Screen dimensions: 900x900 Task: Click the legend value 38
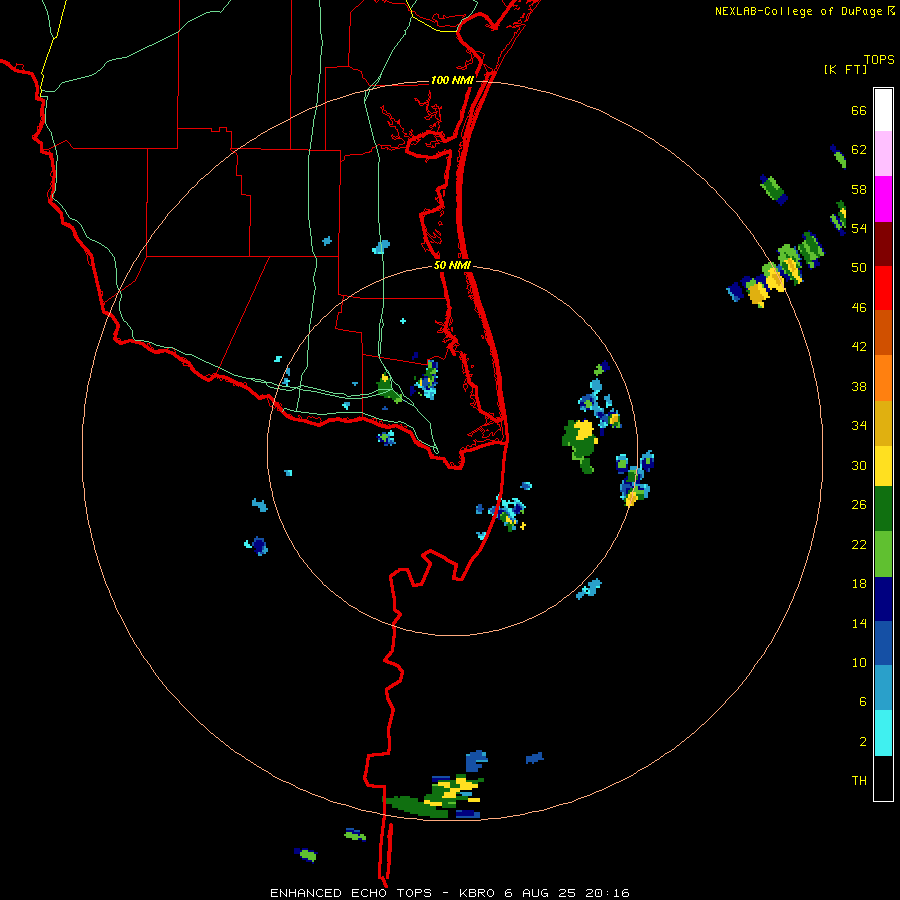click(x=859, y=386)
